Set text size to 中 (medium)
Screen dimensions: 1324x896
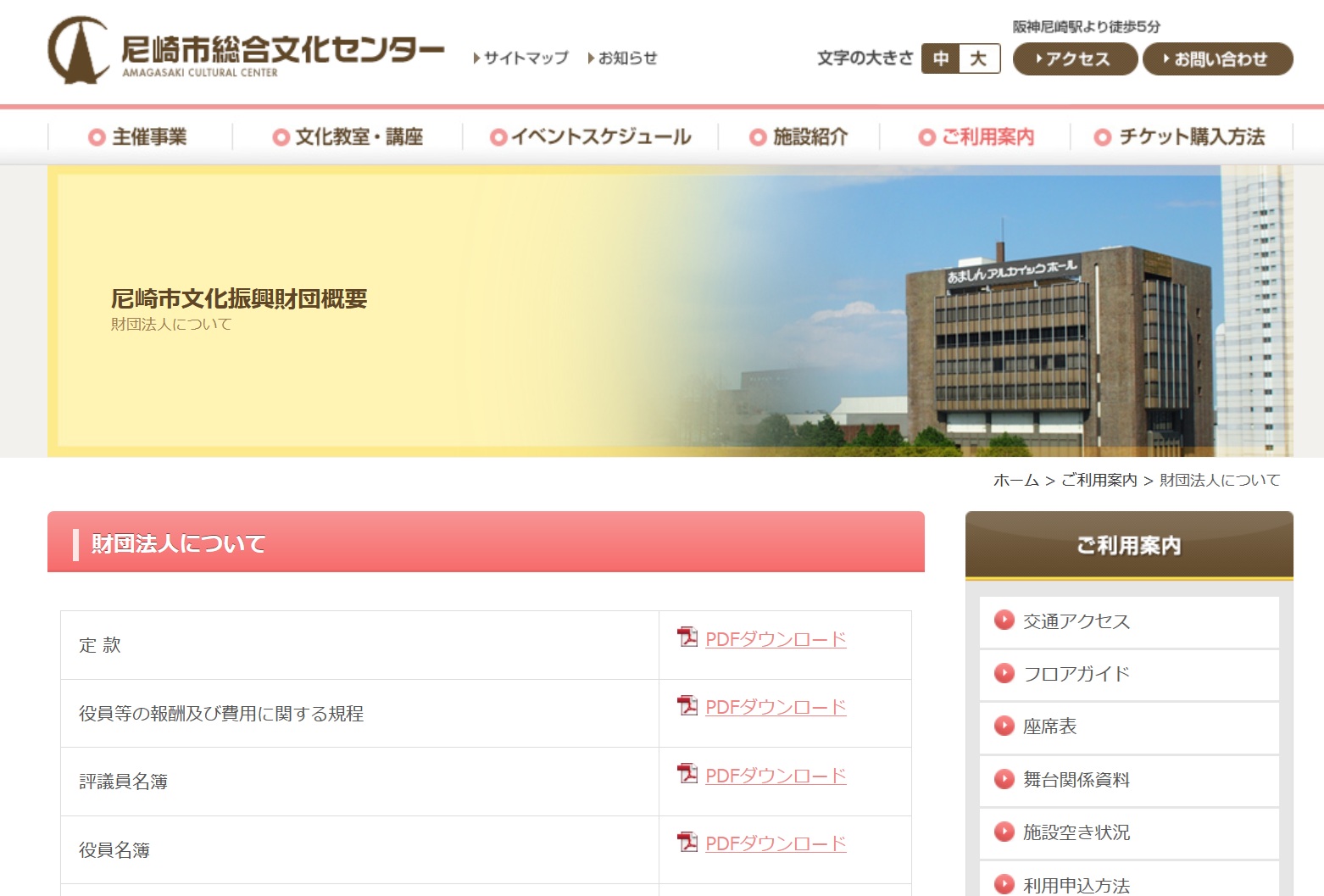point(941,58)
